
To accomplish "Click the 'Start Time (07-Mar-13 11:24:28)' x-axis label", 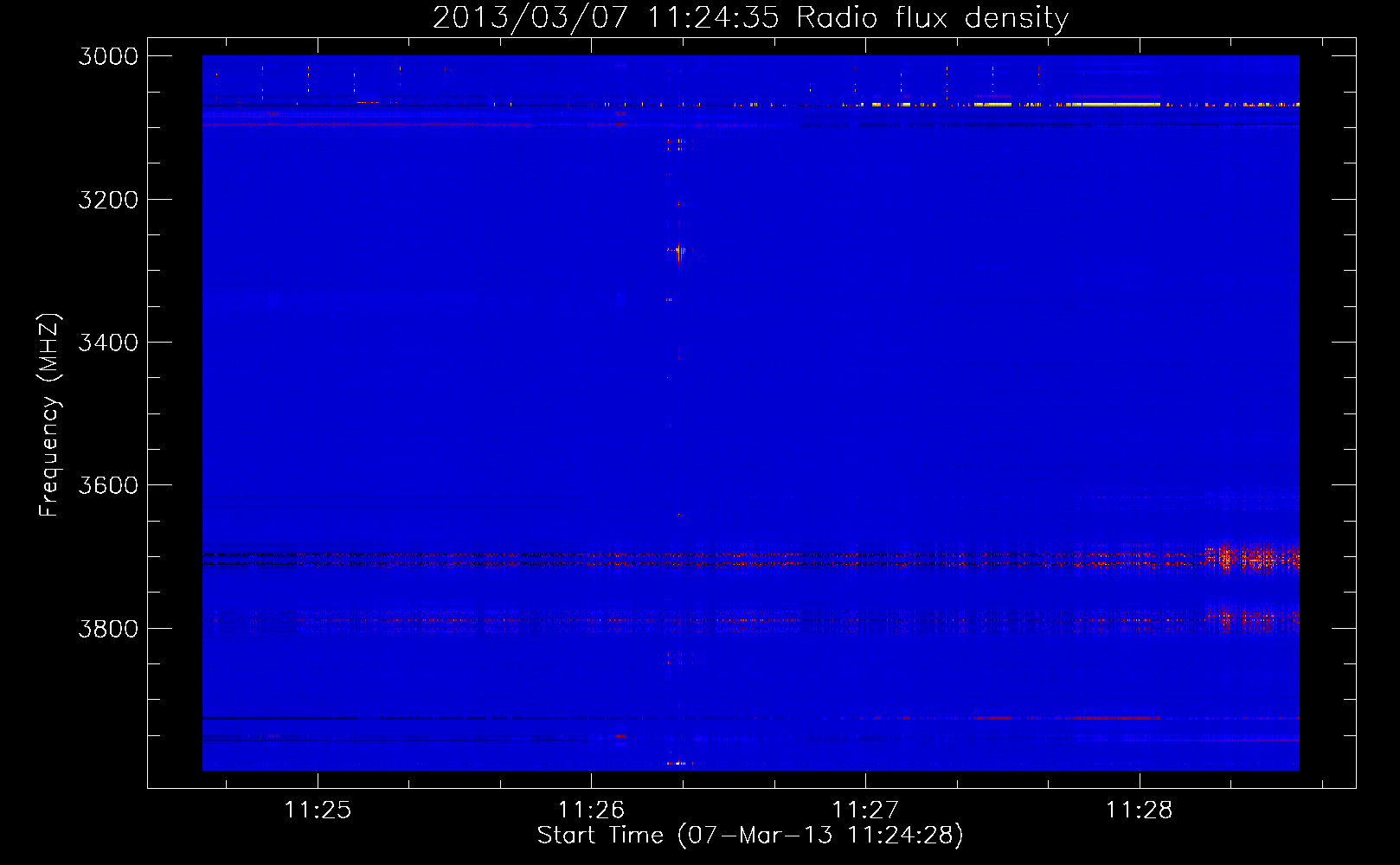I will (750, 836).
